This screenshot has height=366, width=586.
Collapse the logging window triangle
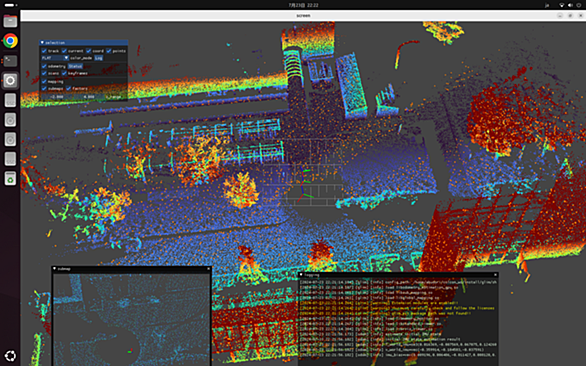[x=301, y=275]
